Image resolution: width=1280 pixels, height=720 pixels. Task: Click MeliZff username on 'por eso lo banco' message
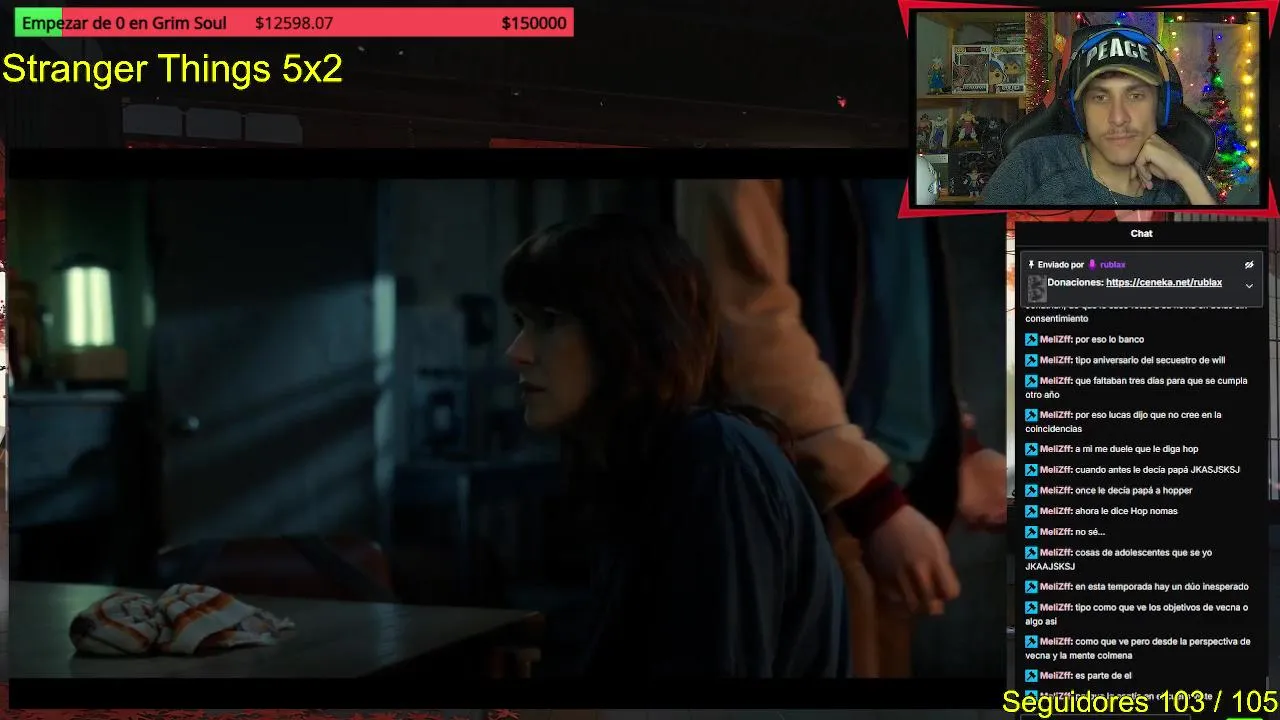coord(1056,340)
